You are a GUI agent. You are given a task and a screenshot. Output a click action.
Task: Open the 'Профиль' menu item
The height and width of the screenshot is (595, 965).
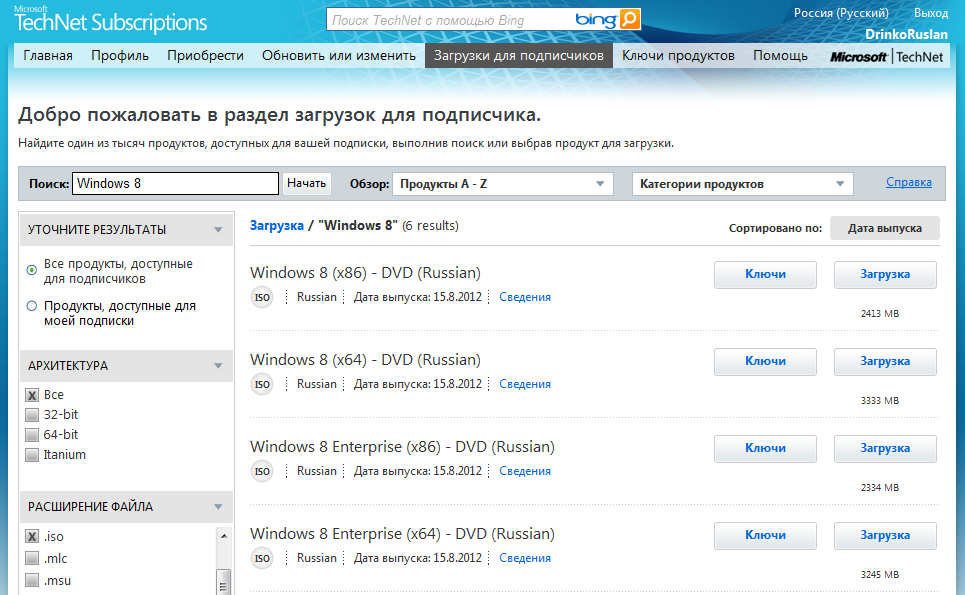[x=120, y=55]
